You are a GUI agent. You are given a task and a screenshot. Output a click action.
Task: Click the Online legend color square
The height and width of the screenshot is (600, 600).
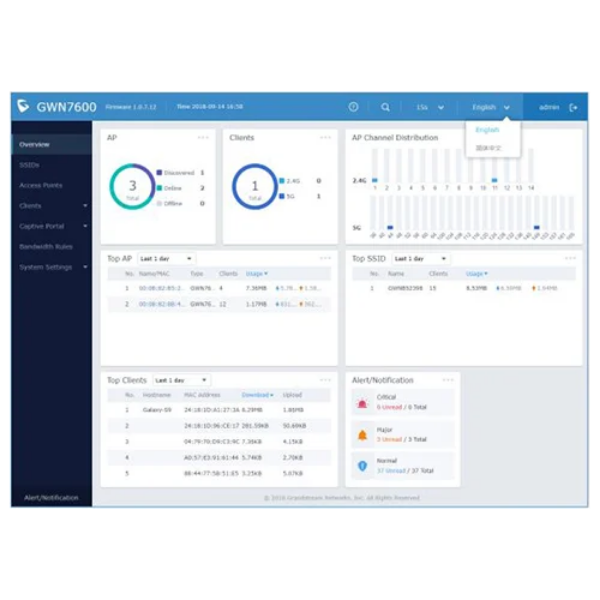159,188
